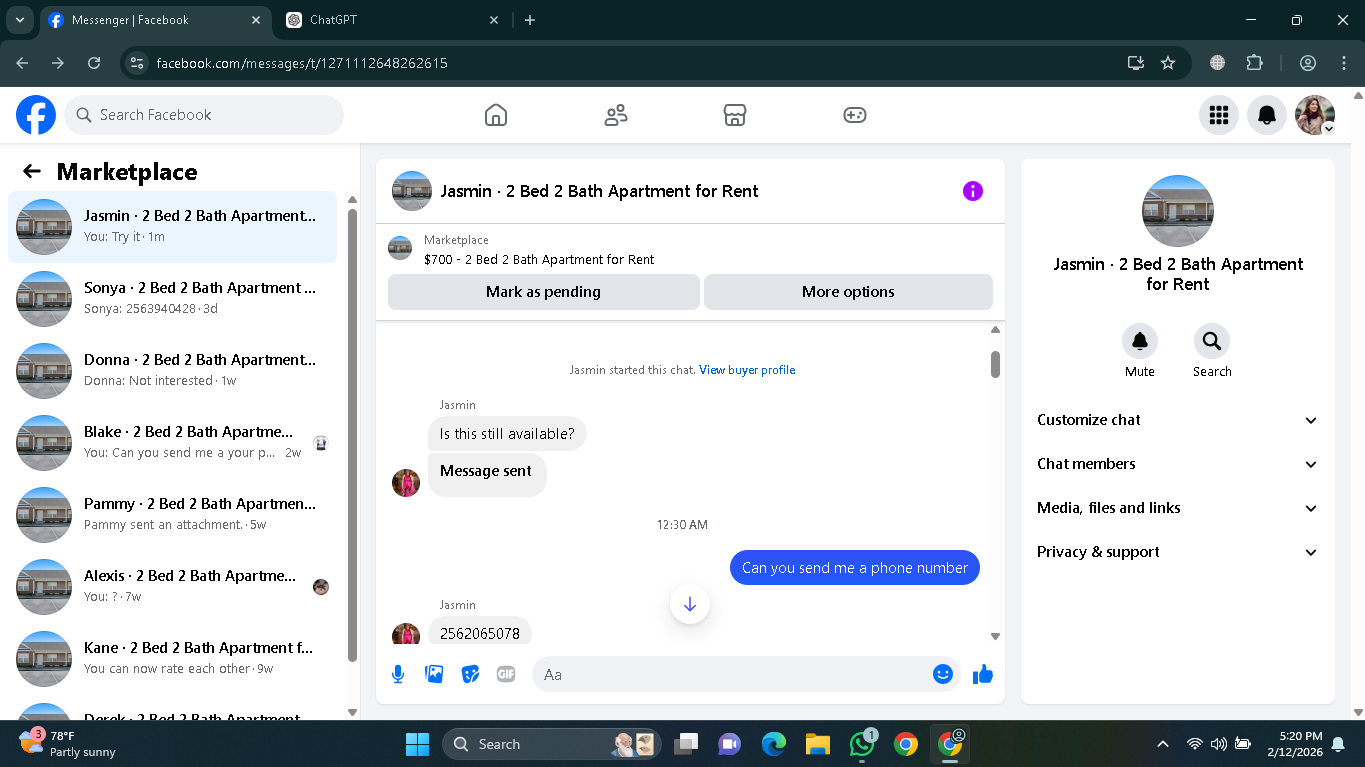Click the Search Facebook field
This screenshot has height=767, width=1365.
pos(204,115)
